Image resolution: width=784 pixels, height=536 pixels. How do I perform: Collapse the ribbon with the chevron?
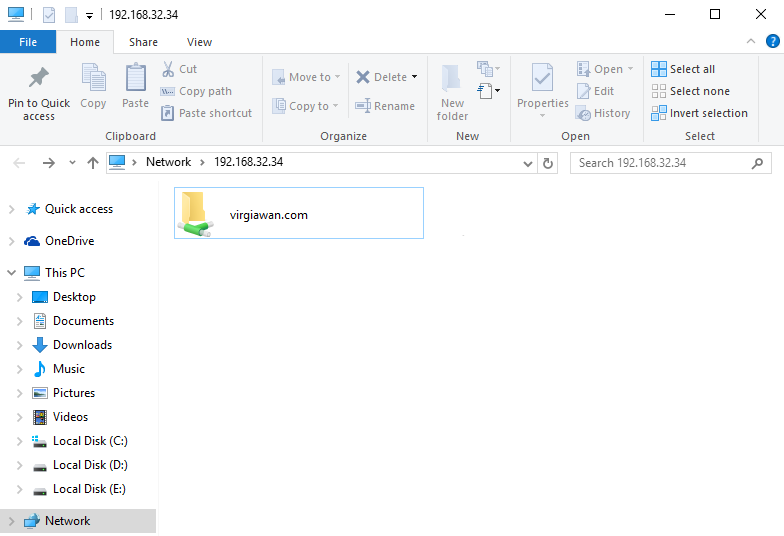point(750,42)
